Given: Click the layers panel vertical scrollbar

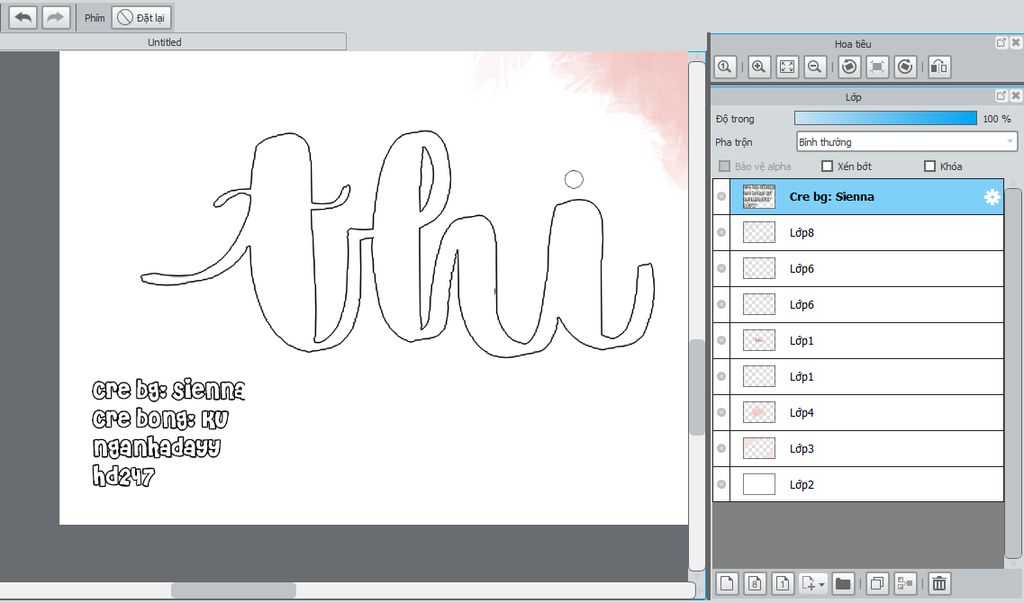Looking at the screenshot, I should [1013, 373].
